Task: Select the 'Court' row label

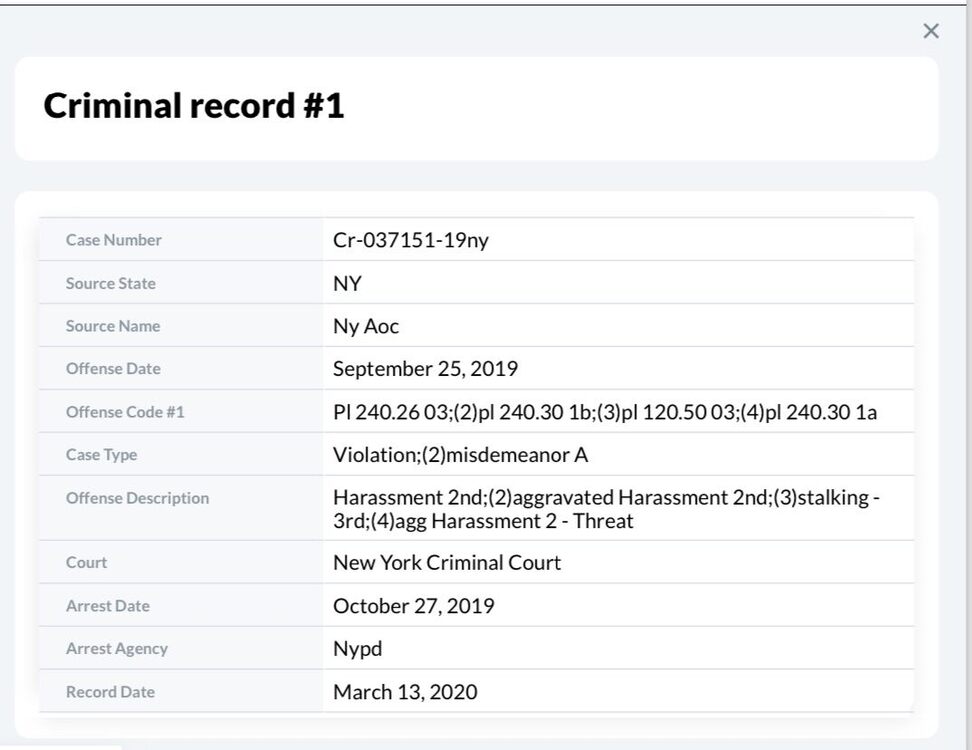Action: pyautogui.click(x=86, y=563)
